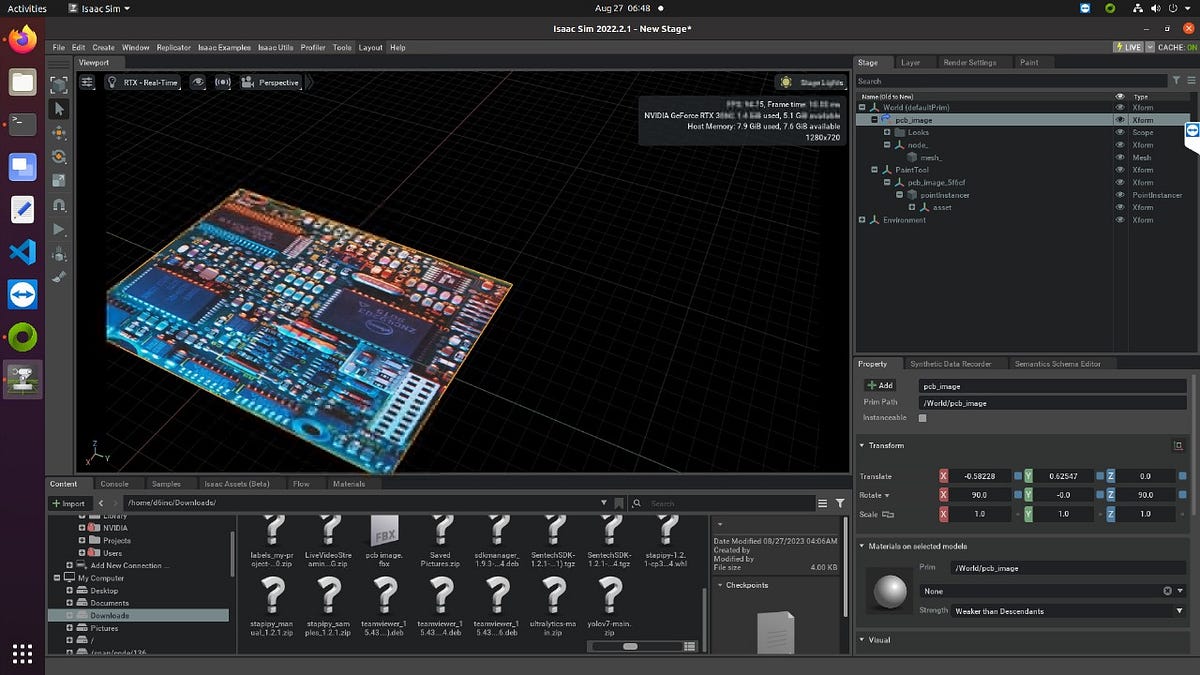Toggle visibility of Environment prim

(1120, 220)
